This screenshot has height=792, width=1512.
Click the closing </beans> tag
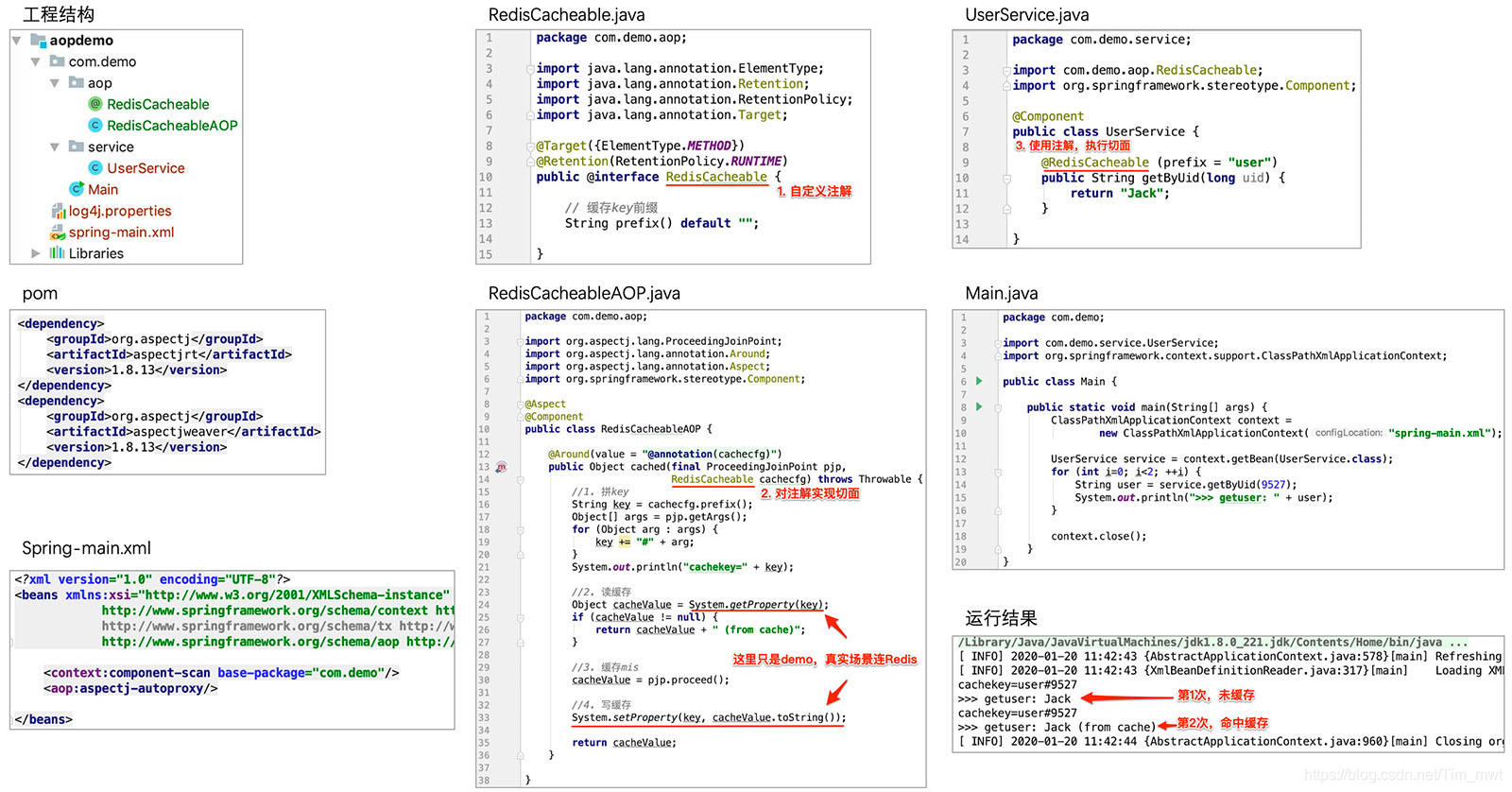pyautogui.click(x=43, y=719)
